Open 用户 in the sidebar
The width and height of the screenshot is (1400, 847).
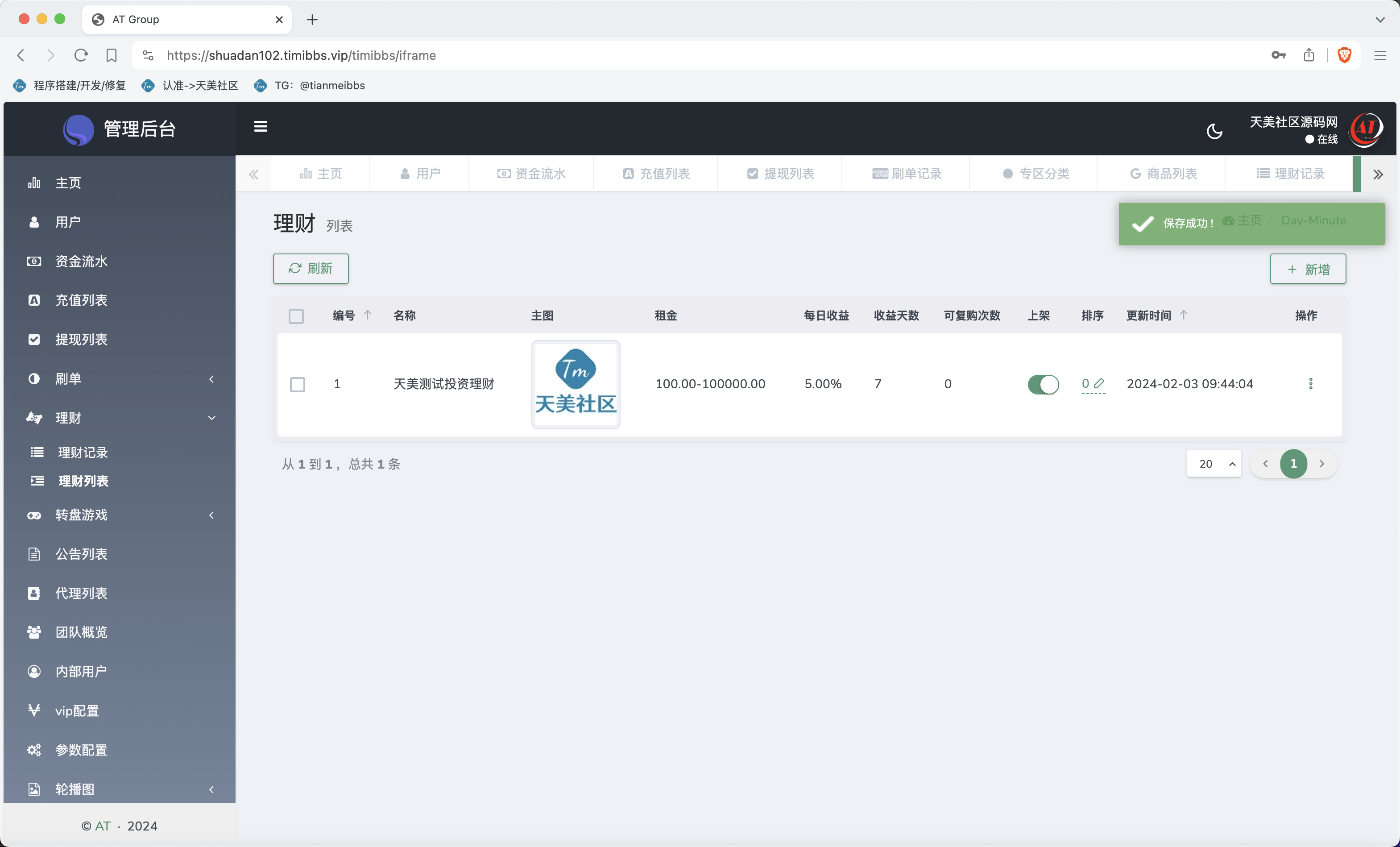(119, 222)
